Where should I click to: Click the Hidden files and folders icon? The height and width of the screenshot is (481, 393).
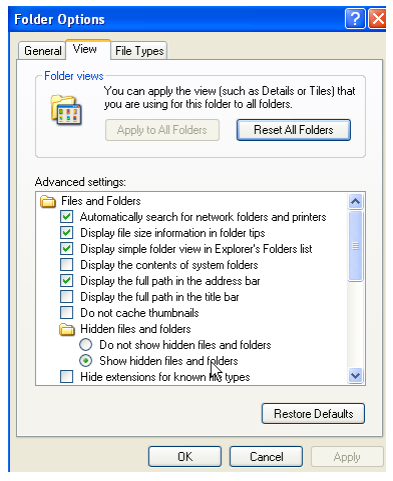pyautogui.click(x=67, y=329)
